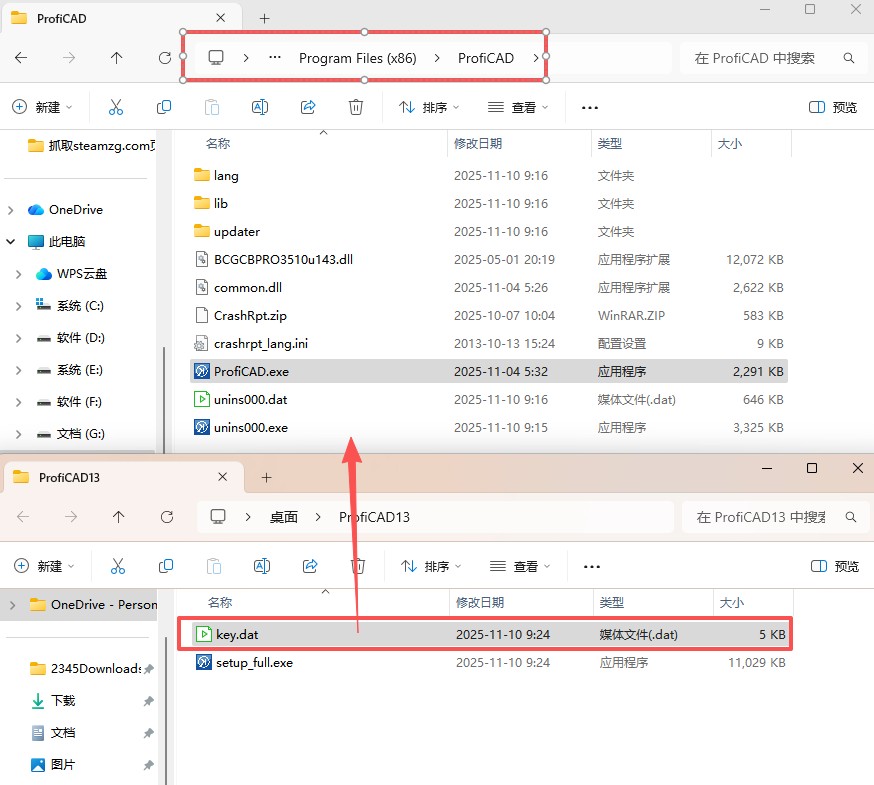Screen dimensions: 874x785
Task: Toggle the 预览 preview pane in ProfiCAD13 window
Action: (x=835, y=566)
